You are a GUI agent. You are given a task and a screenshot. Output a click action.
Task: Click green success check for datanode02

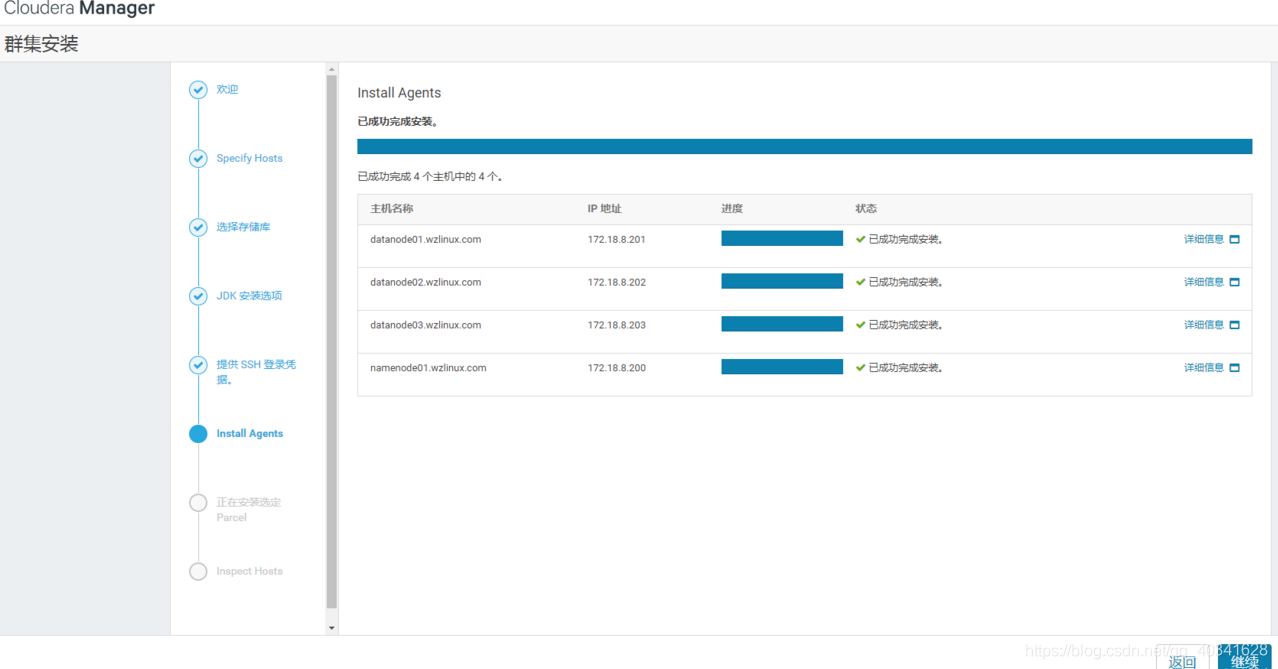860,283
